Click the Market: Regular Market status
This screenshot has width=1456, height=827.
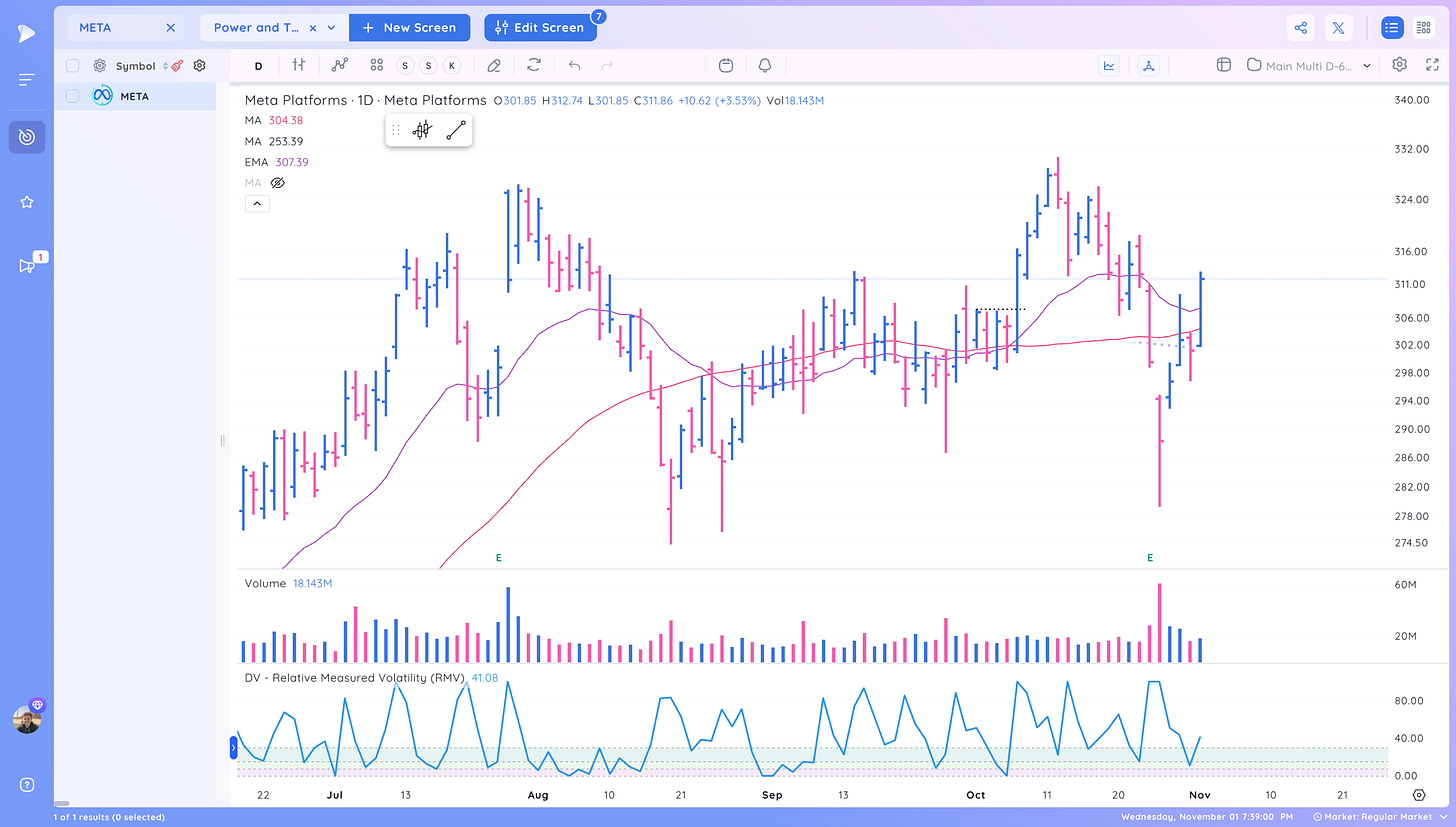1379,817
